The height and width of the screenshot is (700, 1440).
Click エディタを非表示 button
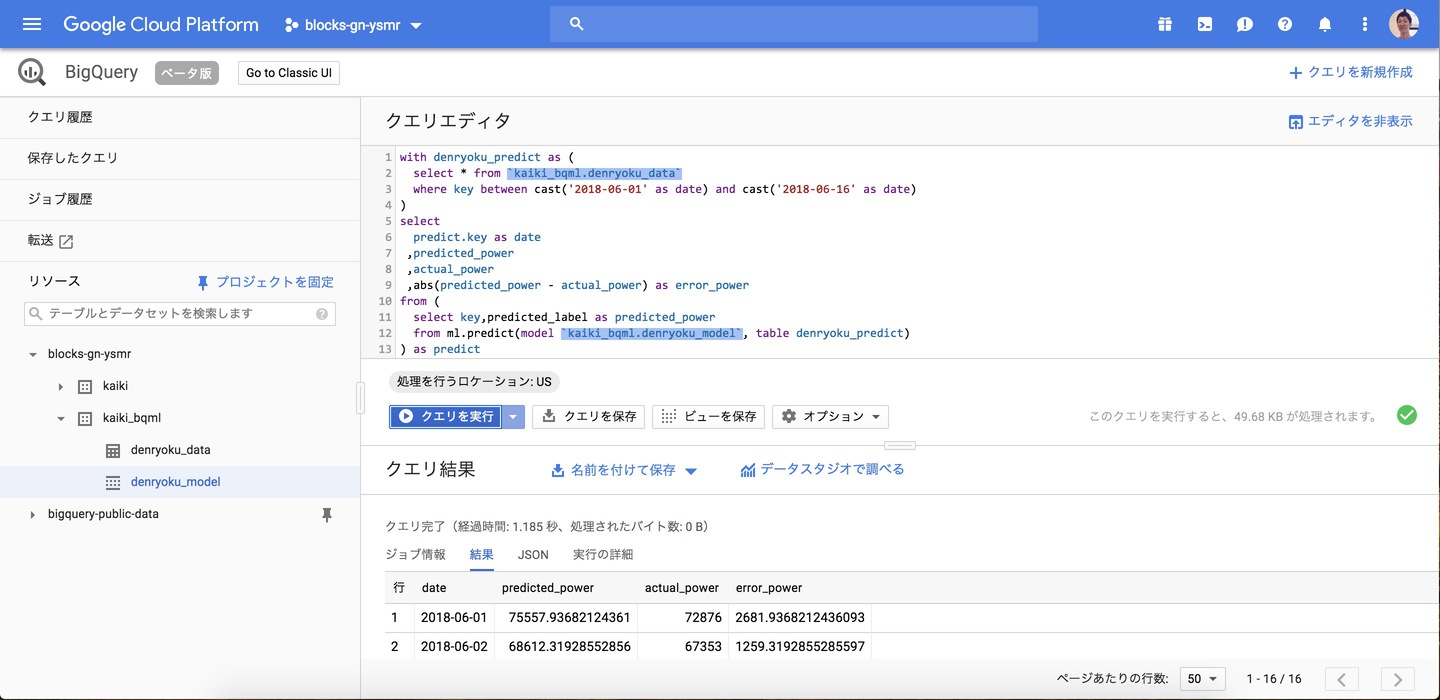[x=1350, y=121]
